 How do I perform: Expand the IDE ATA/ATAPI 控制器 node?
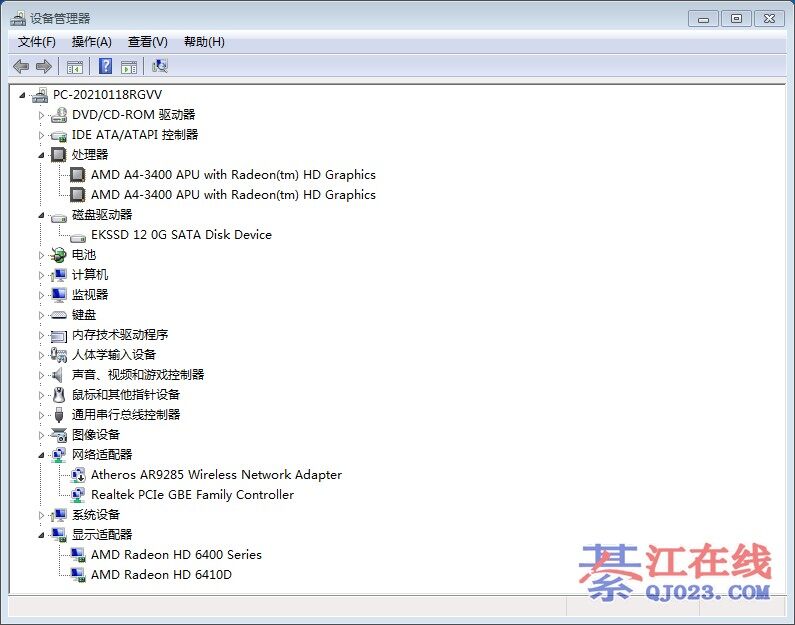tap(42, 135)
